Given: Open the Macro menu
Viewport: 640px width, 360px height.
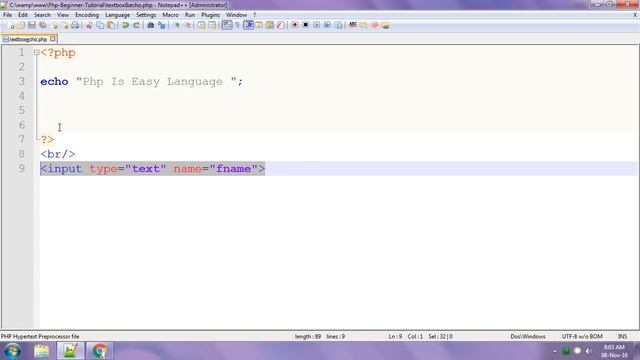Looking at the screenshot, I should (170, 15).
